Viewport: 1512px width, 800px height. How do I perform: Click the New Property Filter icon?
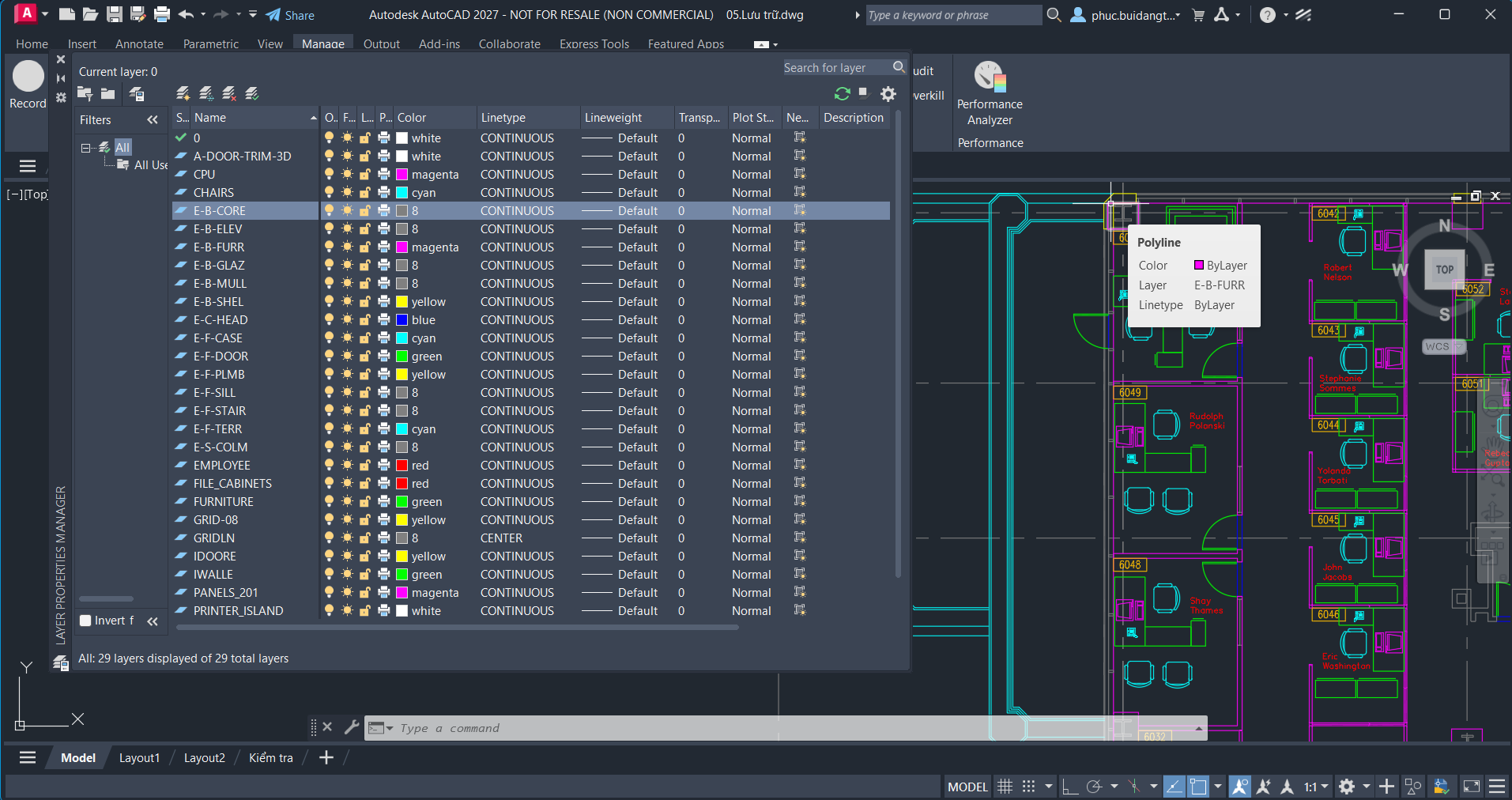(85, 94)
